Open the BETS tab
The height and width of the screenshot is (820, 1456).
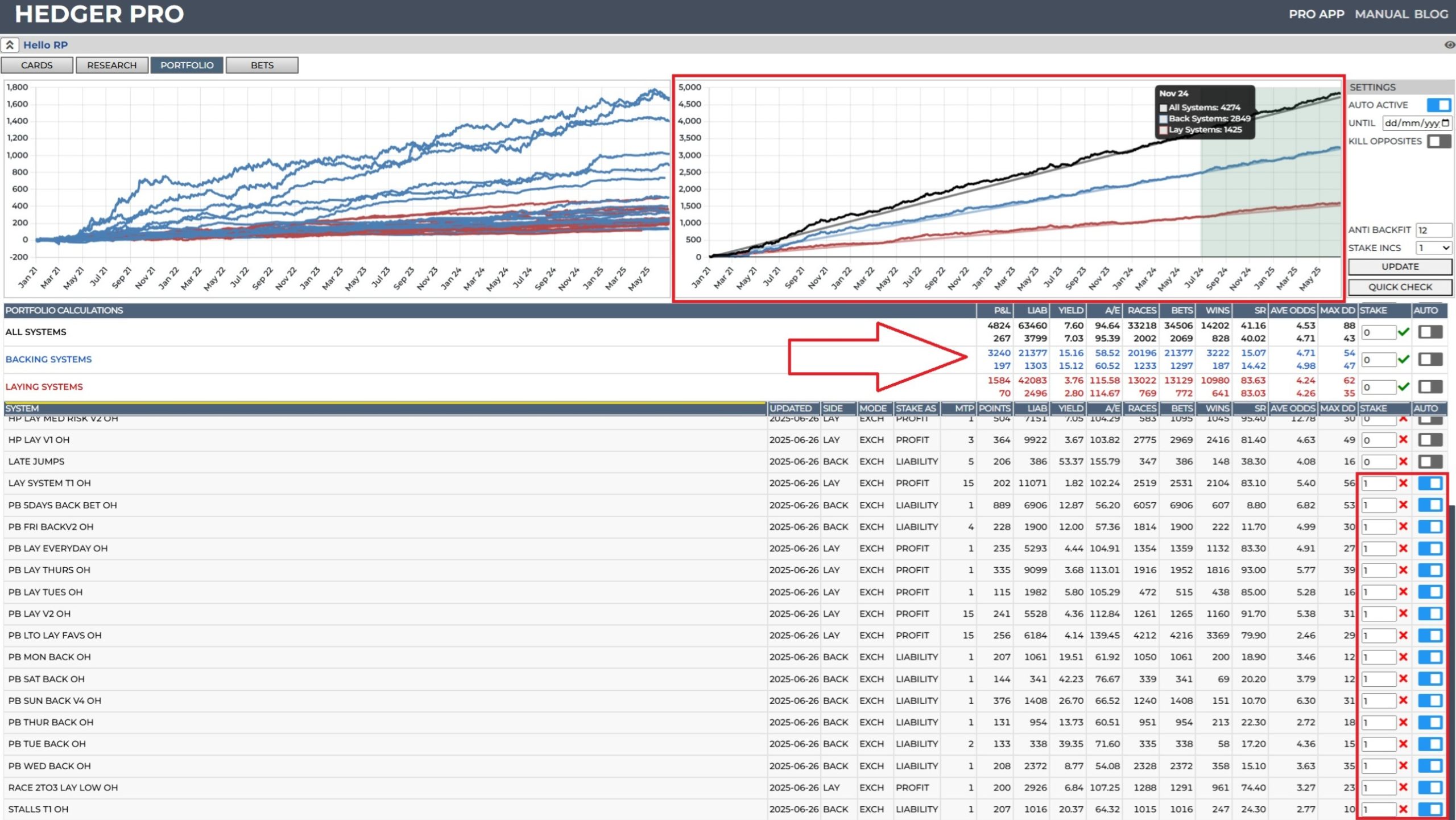(262, 65)
